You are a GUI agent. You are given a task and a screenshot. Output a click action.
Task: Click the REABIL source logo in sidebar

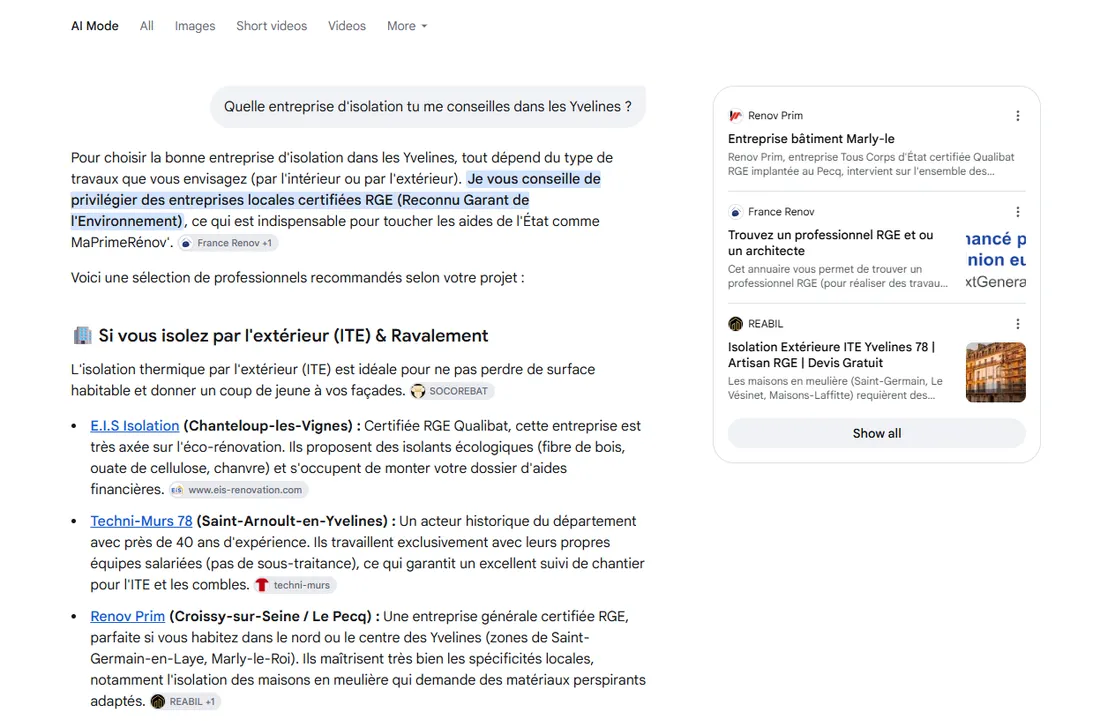[x=735, y=324]
